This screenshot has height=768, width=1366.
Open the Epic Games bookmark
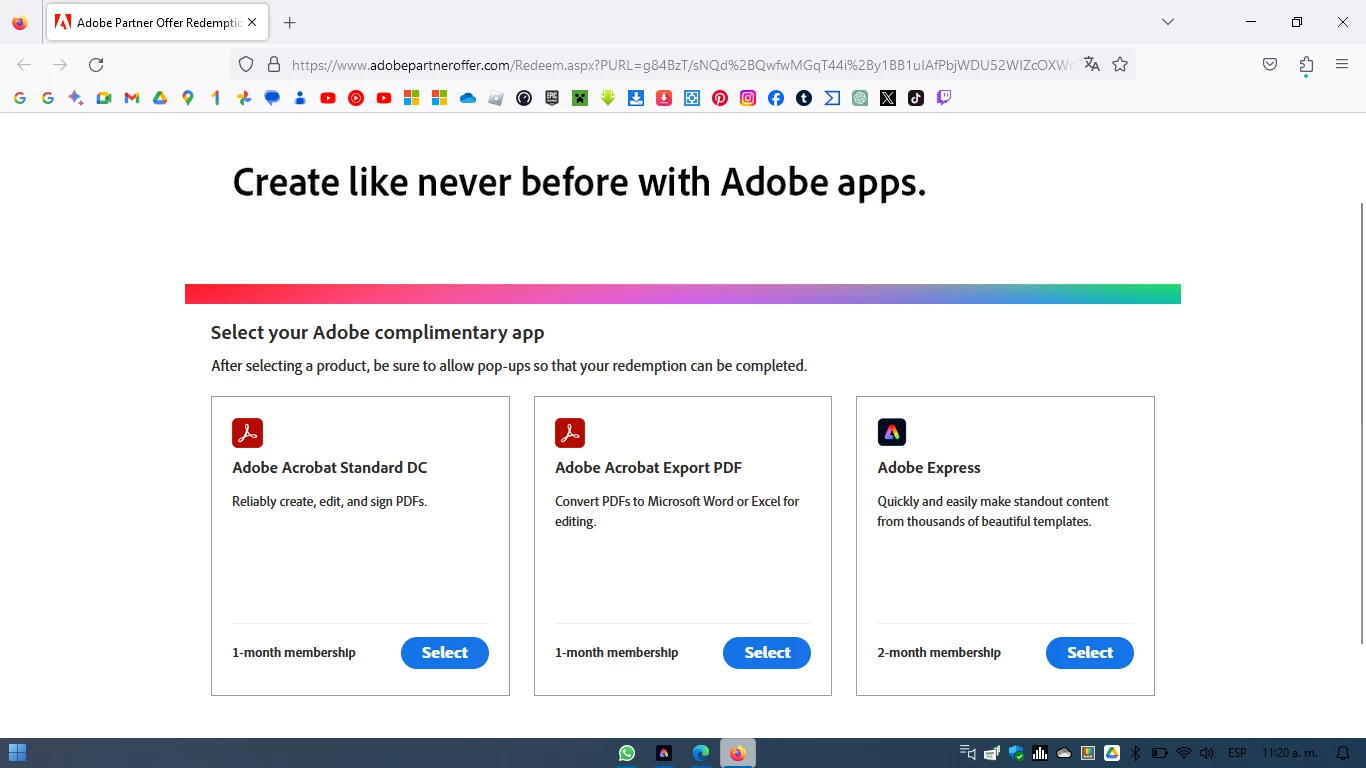pos(551,98)
